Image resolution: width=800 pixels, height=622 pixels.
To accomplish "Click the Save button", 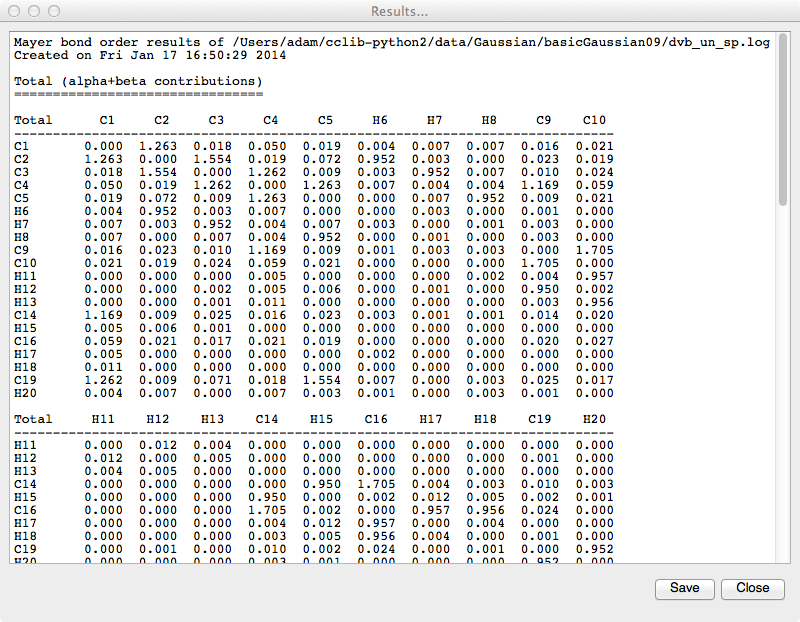I will tap(684, 588).
